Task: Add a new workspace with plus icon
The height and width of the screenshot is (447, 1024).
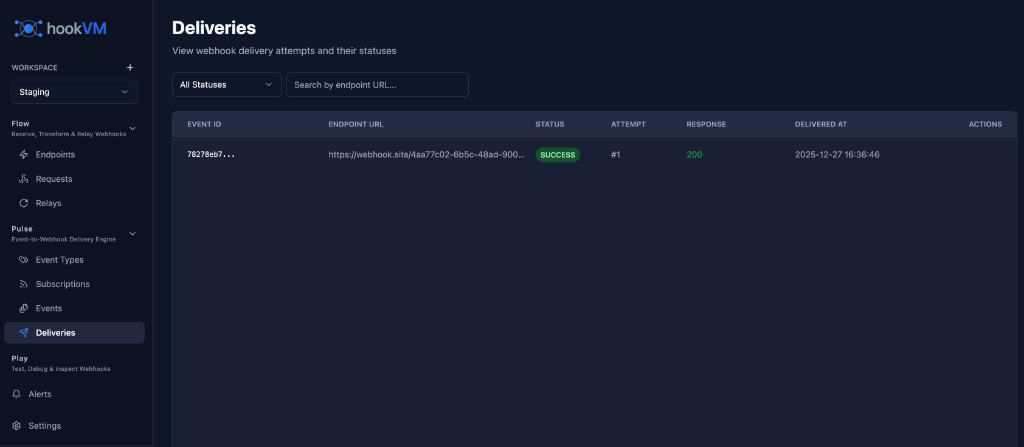Action: click(130, 67)
